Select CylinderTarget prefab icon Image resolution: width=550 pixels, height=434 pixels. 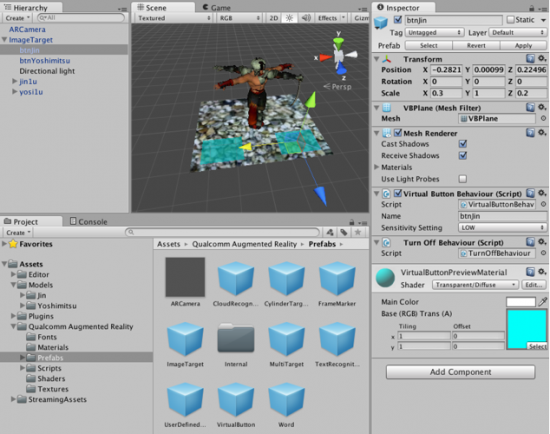(286, 278)
